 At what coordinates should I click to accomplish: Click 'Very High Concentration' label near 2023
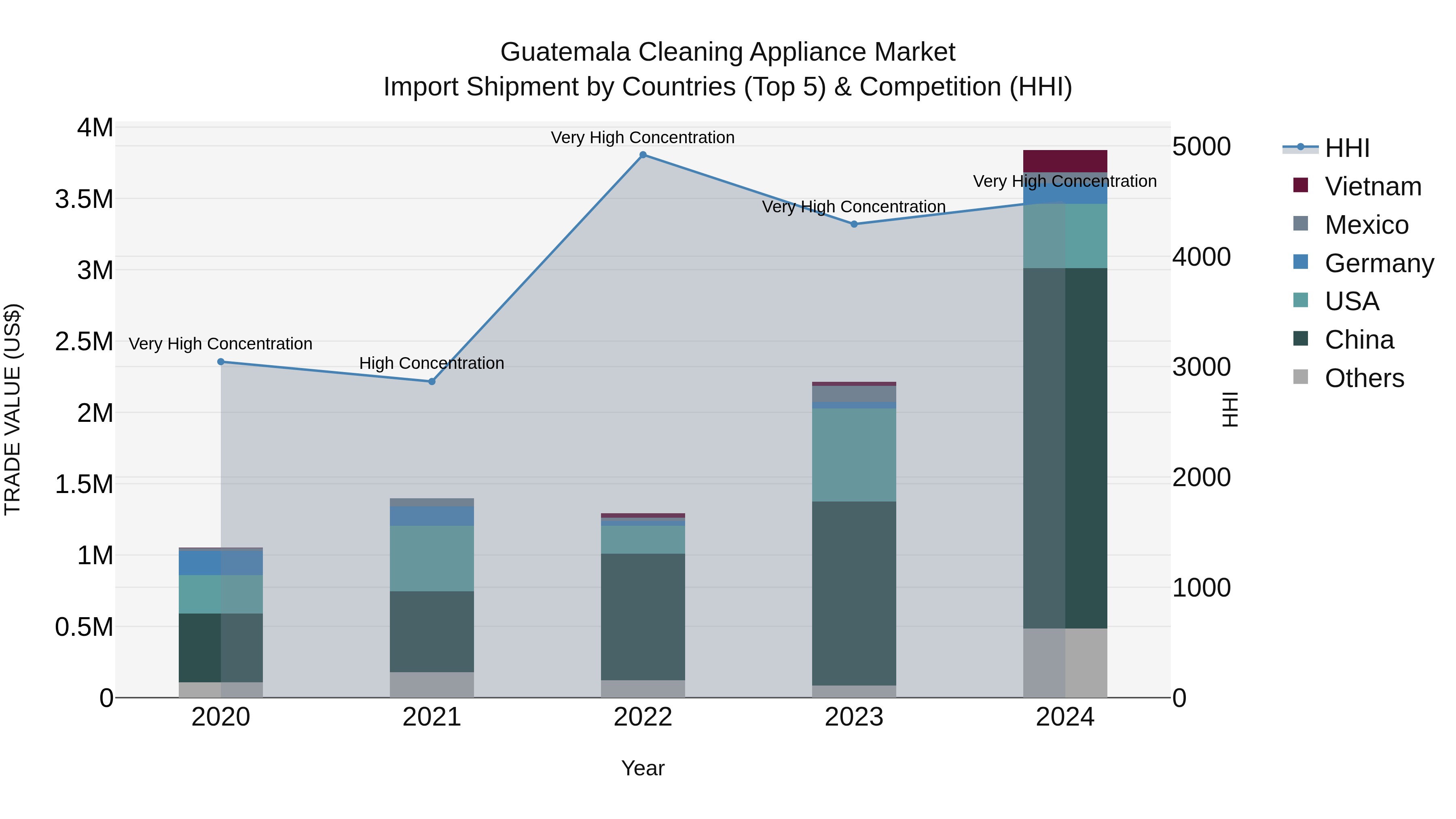tap(854, 207)
